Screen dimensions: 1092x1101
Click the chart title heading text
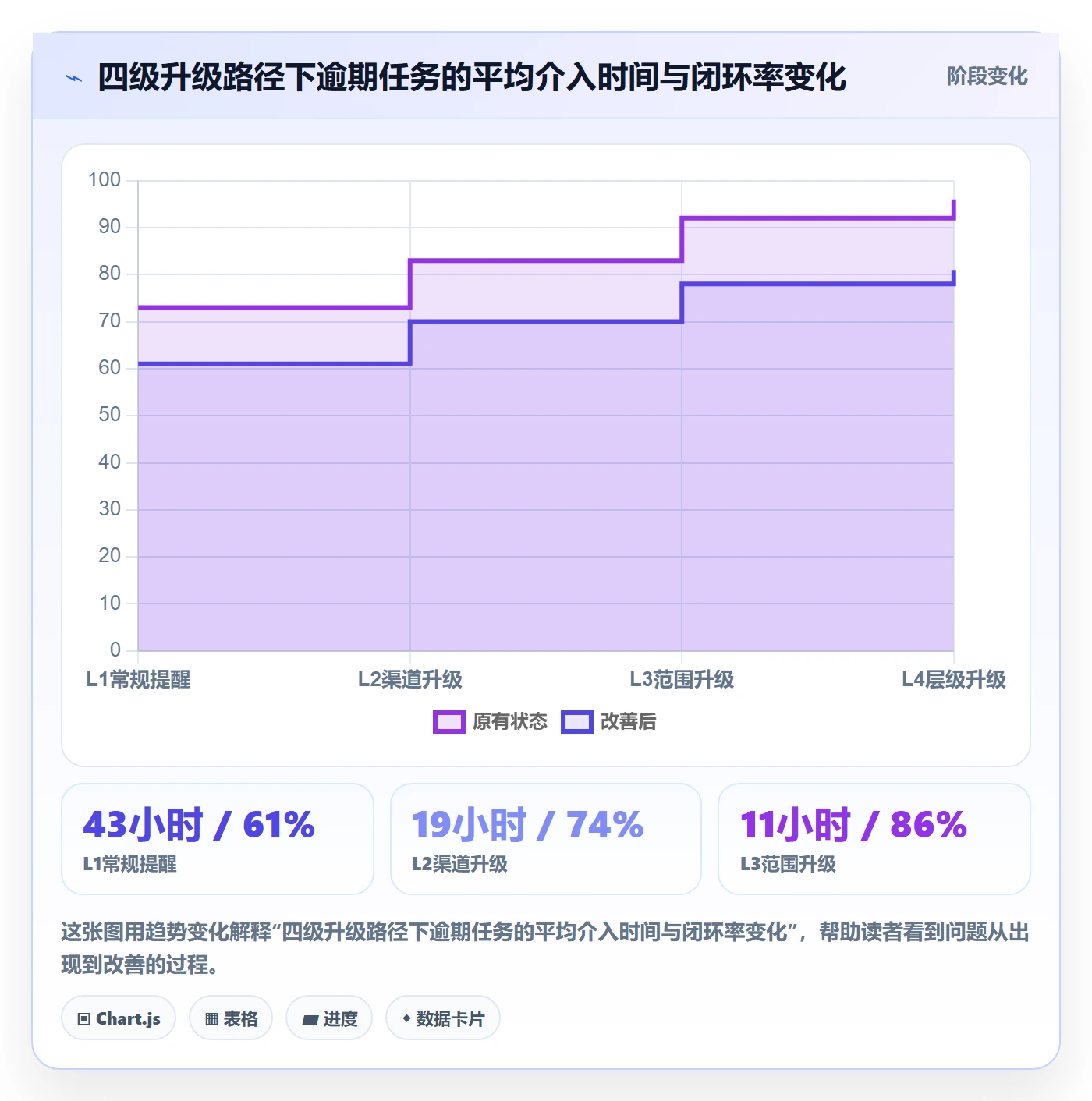click(x=472, y=77)
